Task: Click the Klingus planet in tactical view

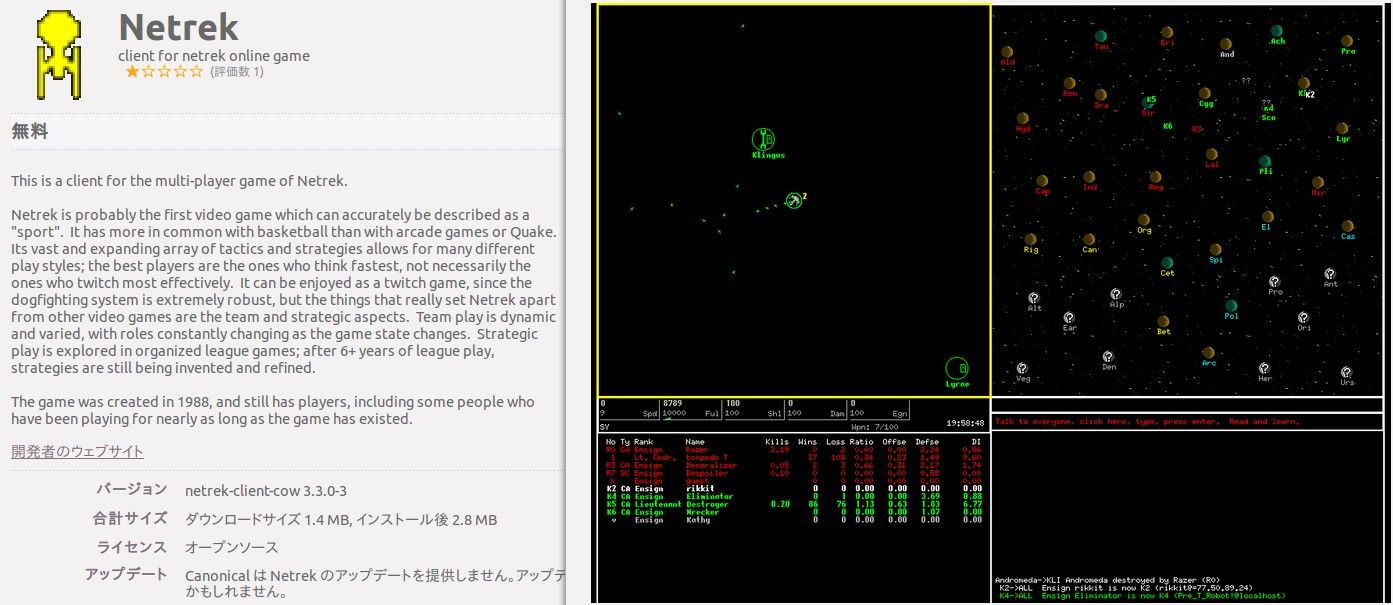Action: pyautogui.click(x=764, y=138)
